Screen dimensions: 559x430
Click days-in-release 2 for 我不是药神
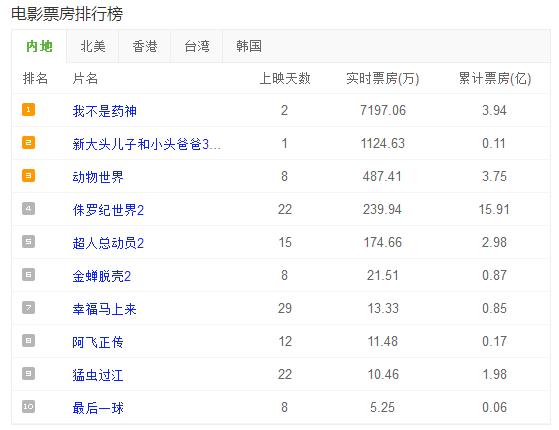click(x=284, y=111)
